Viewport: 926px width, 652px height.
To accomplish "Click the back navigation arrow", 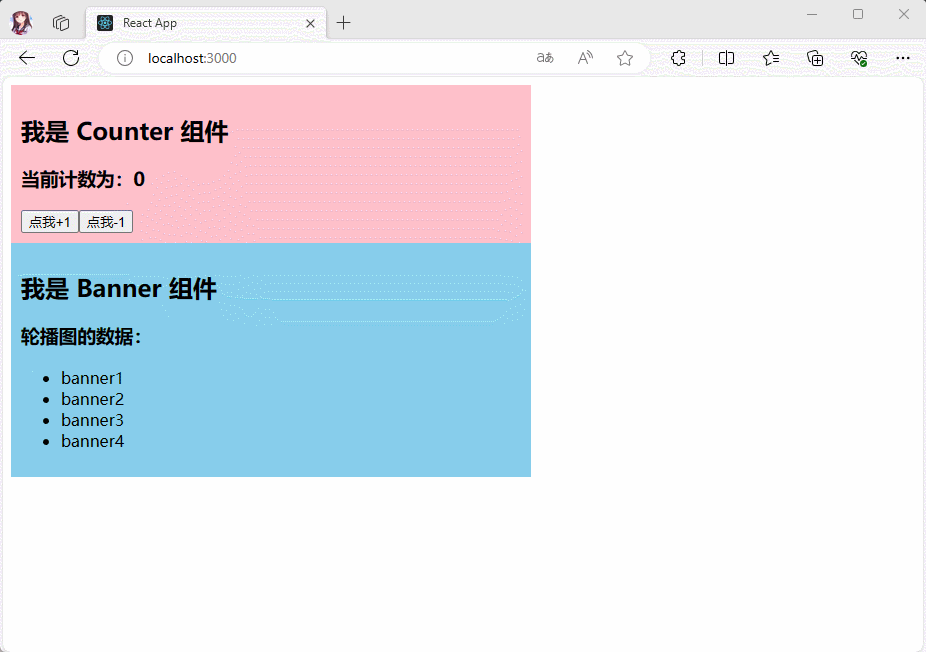I will click(x=27, y=58).
